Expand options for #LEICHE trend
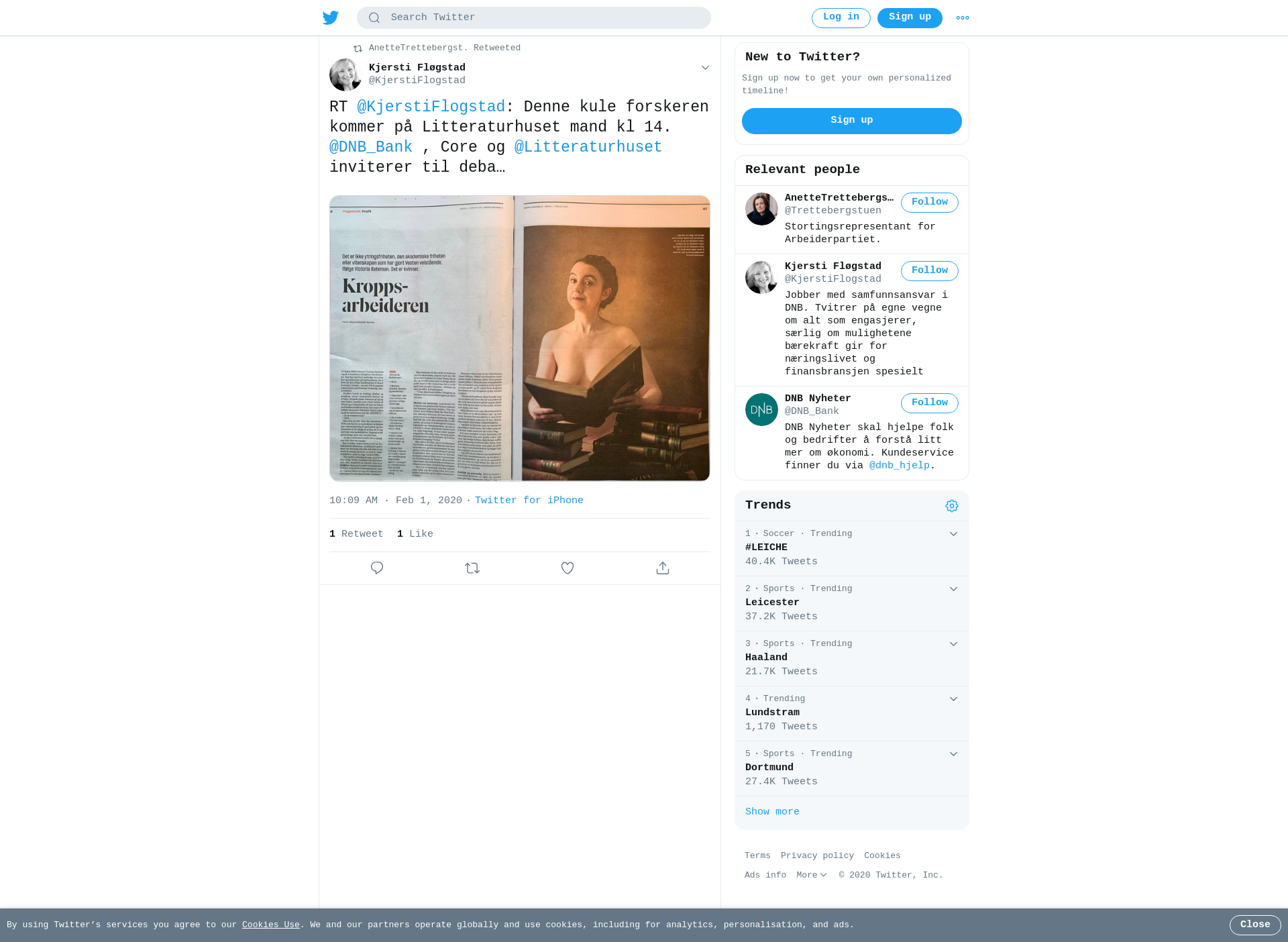This screenshot has height=942, width=1288. 953,534
